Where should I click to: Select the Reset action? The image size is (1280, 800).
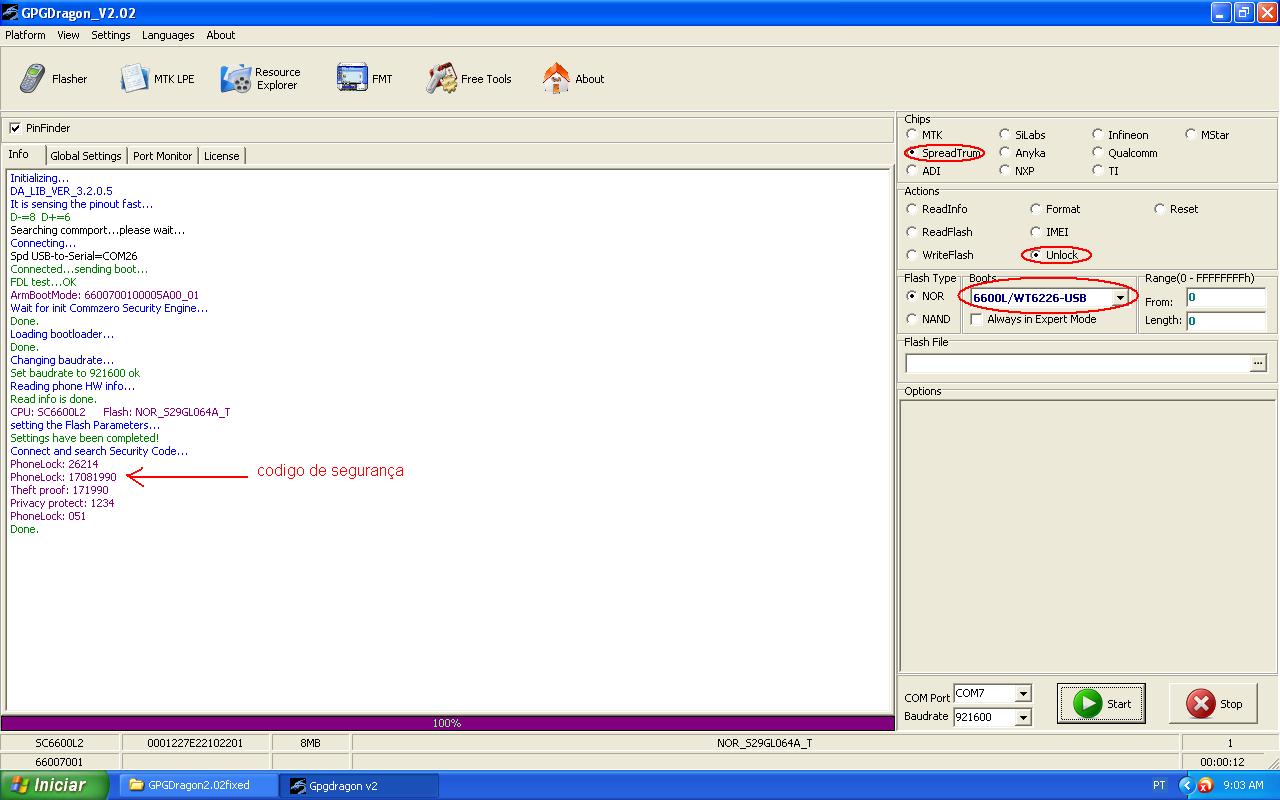[x=1160, y=209]
